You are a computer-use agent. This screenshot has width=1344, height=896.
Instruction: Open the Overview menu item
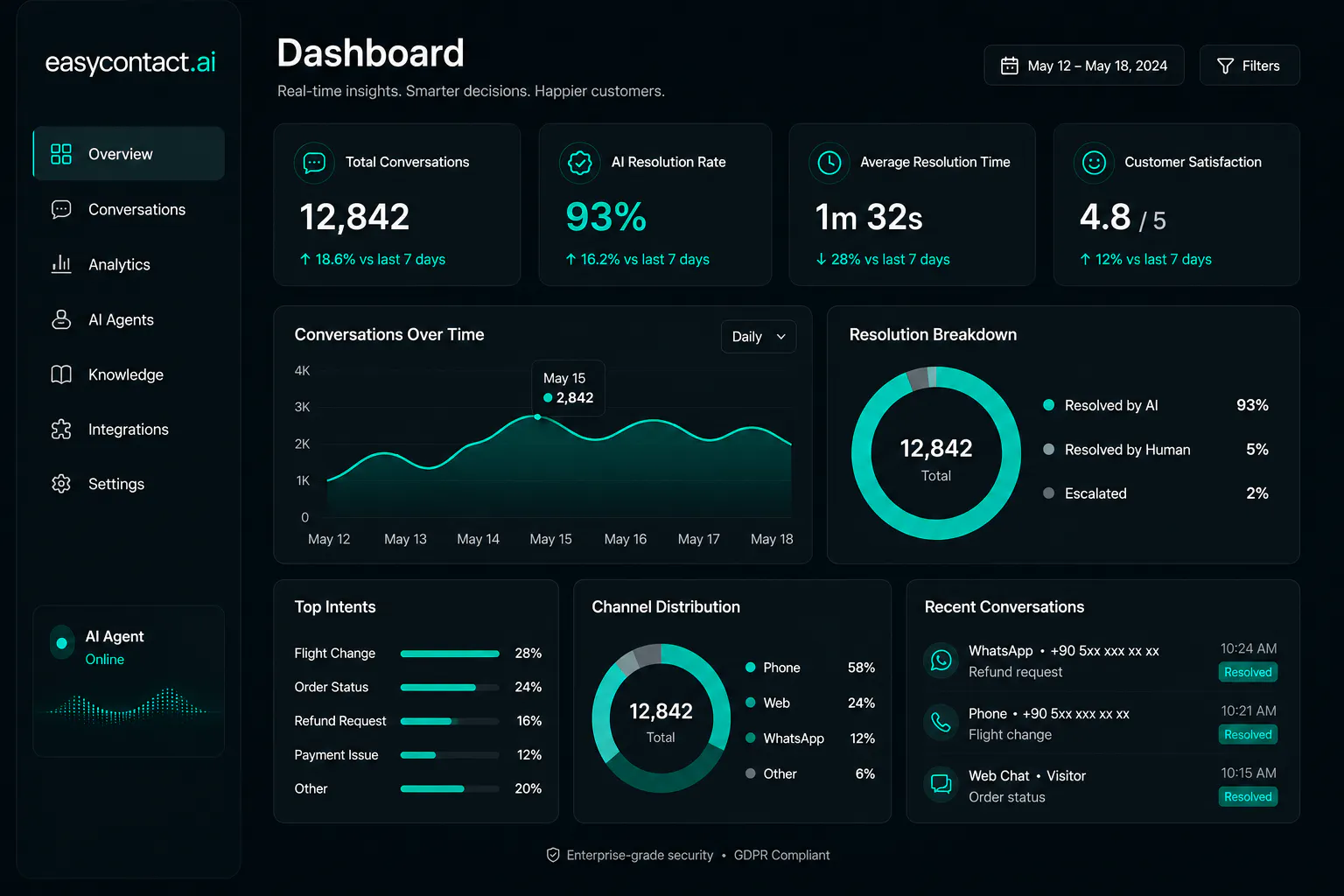(129, 154)
